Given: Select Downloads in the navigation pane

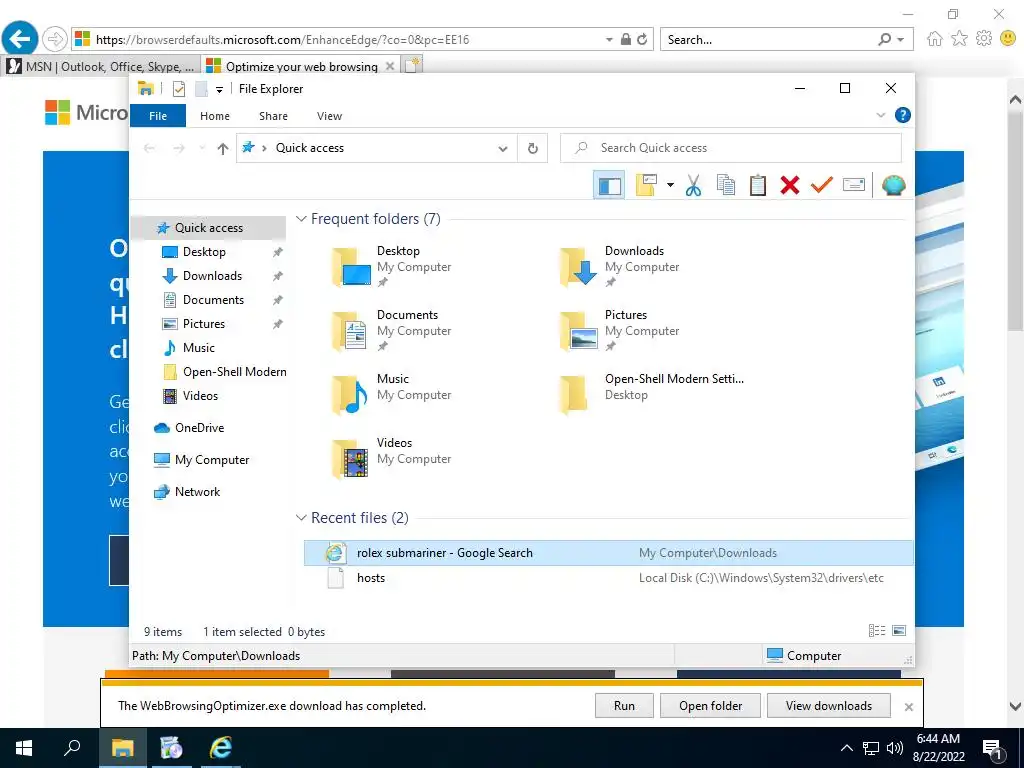Looking at the screenshot, I should pyautogui.click(x=212, y=276).
